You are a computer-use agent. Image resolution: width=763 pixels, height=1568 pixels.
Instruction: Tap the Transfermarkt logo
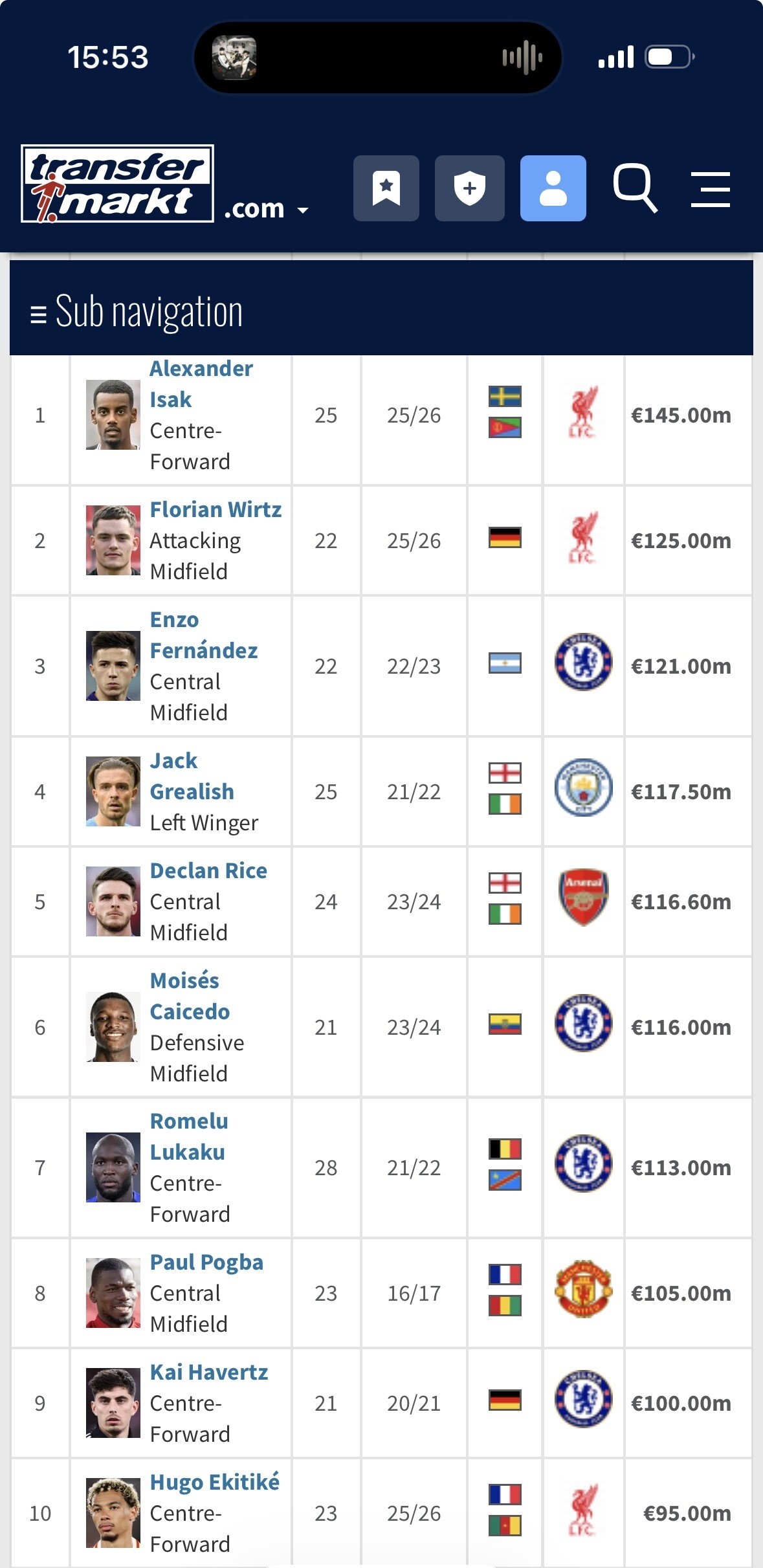click(x=118, y=184)
